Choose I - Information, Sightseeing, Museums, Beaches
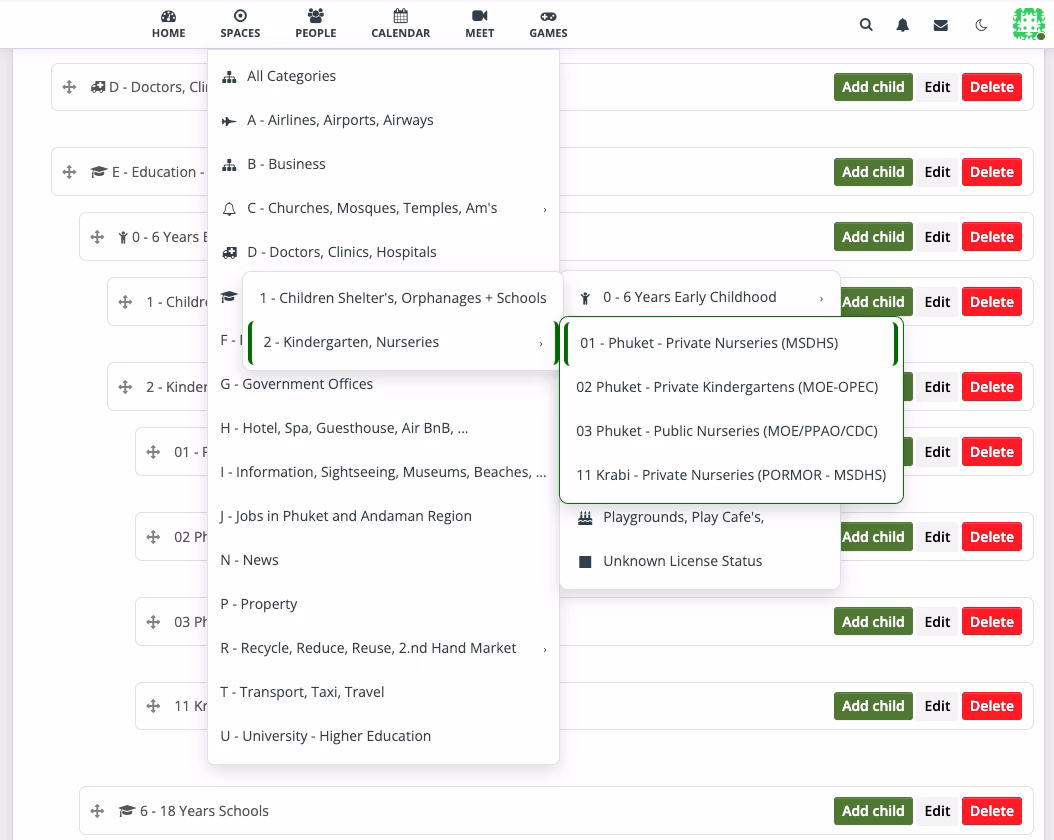 (383, 472)
